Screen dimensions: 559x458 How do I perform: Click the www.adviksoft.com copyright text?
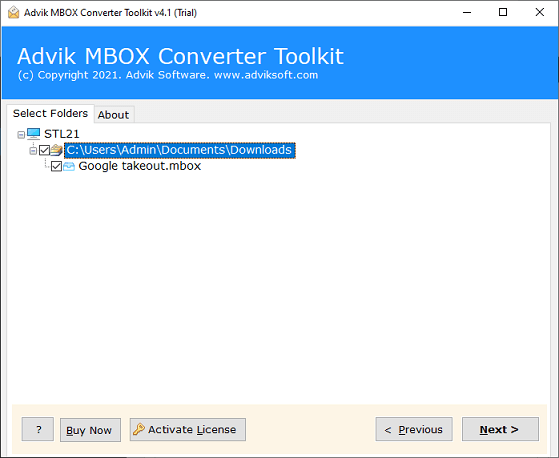[266, 75]
